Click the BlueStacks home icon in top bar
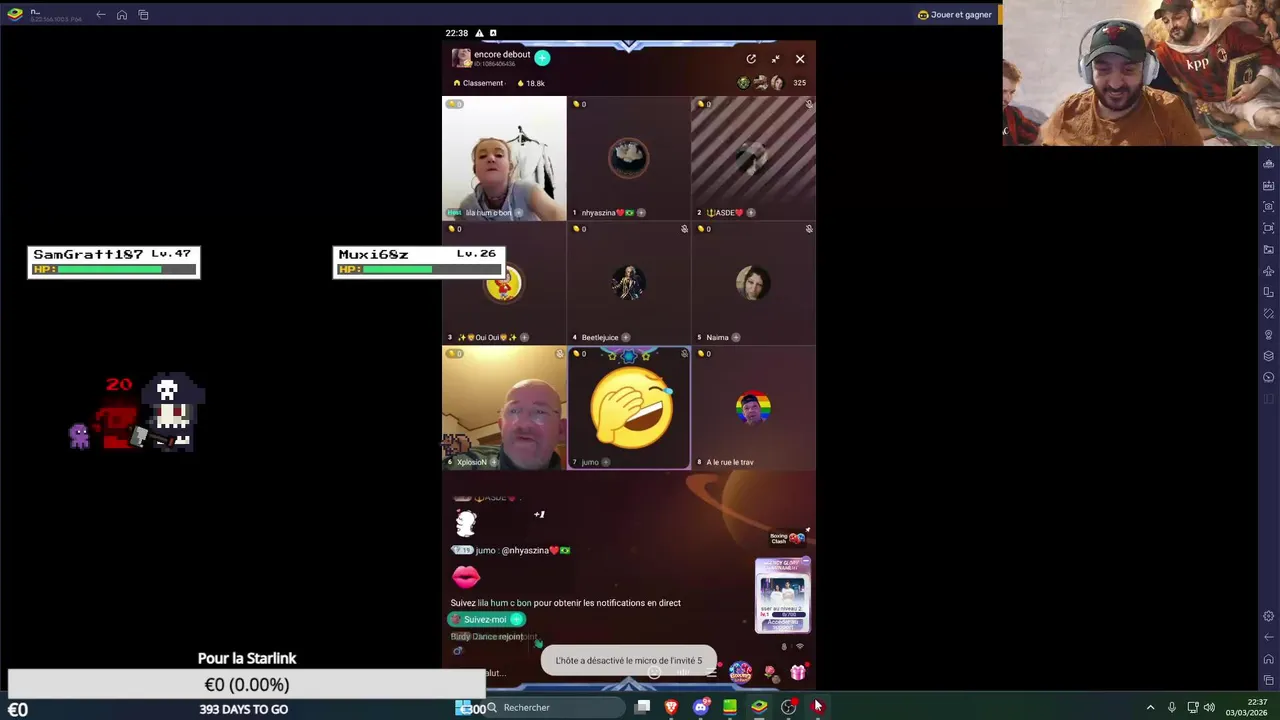Viewport: 1280px width, 720px height. tap(122, 15)
